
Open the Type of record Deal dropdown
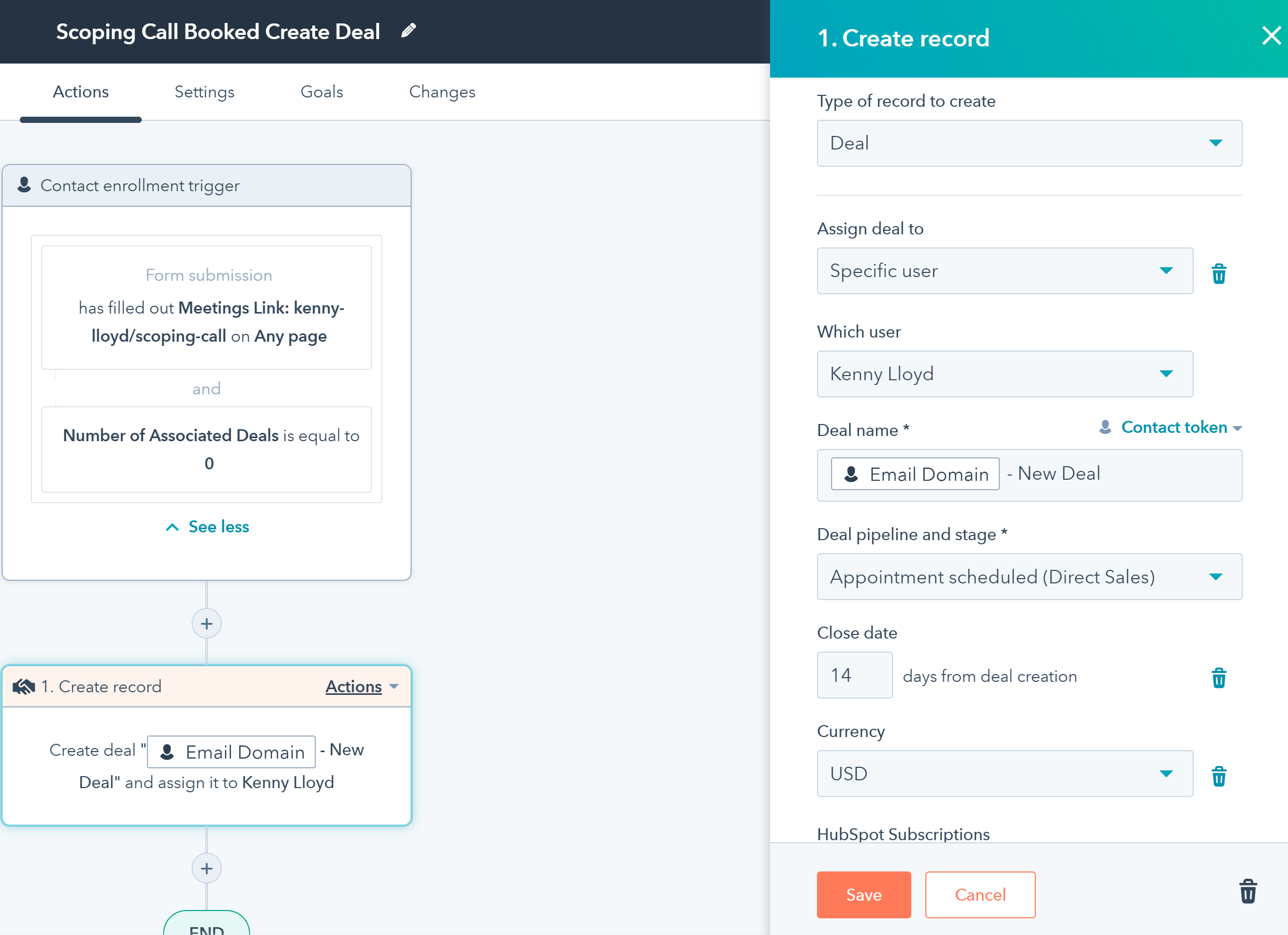(1029, 143)
